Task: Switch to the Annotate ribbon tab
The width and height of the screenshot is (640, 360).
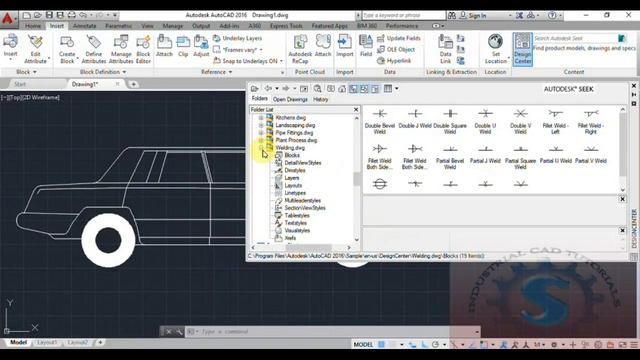Action: click(84, 26)
